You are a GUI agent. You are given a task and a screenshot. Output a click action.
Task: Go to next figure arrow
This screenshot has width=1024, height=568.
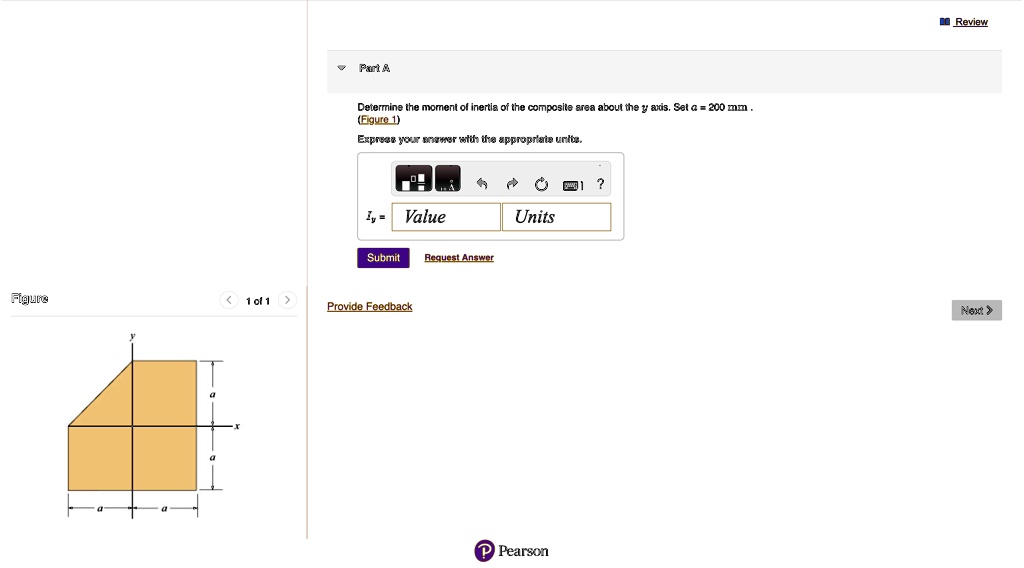[287, 300]
